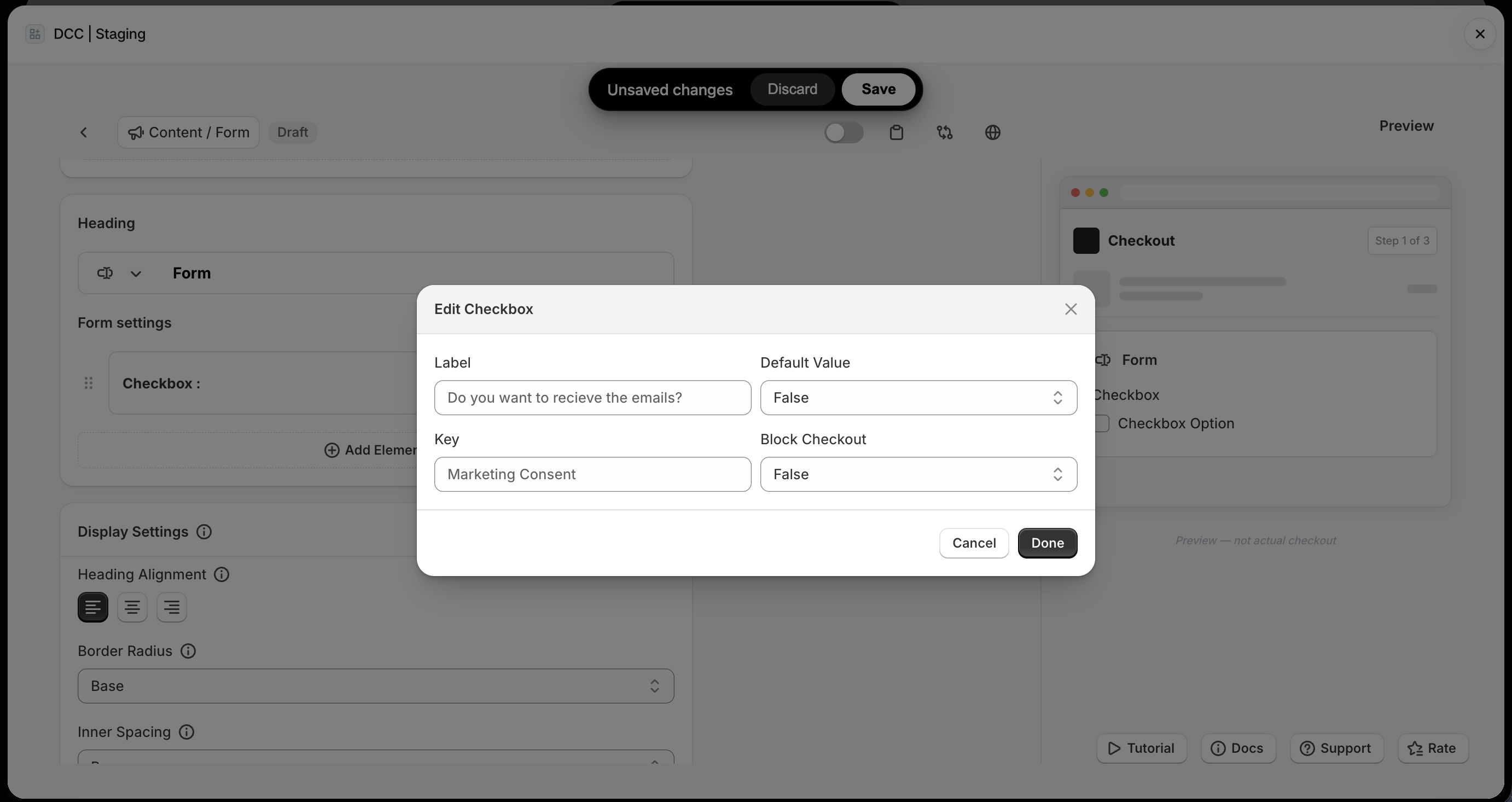This screenshot has height=802, width=1512.
Task: Click the clipboard icon in the toolbar
Action: pos(896,133)
